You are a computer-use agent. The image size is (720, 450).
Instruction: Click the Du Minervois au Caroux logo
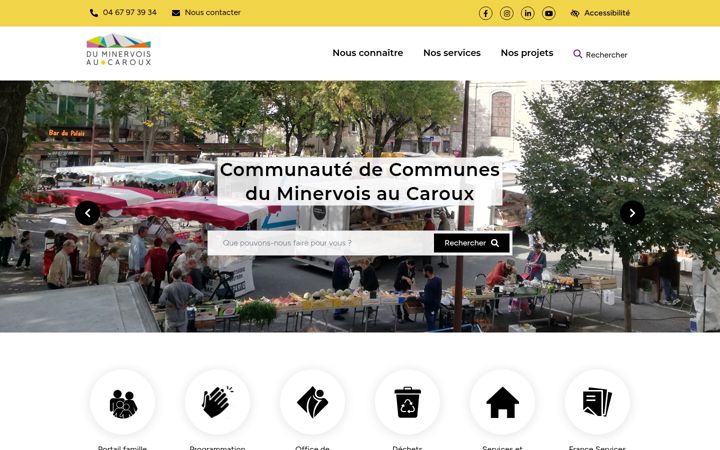tap(118, 50)
